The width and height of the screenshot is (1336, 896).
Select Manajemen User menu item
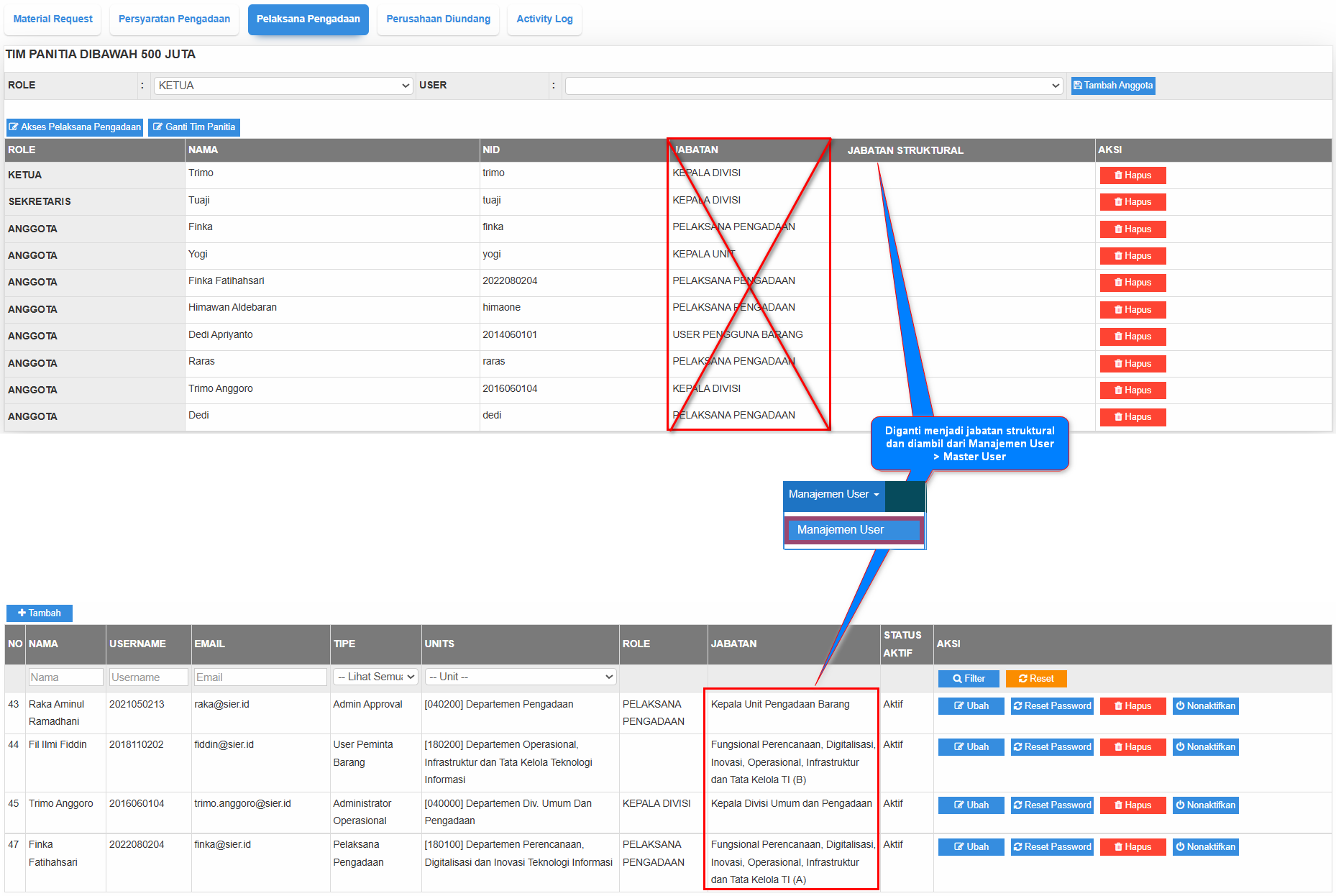click(854, 530)
